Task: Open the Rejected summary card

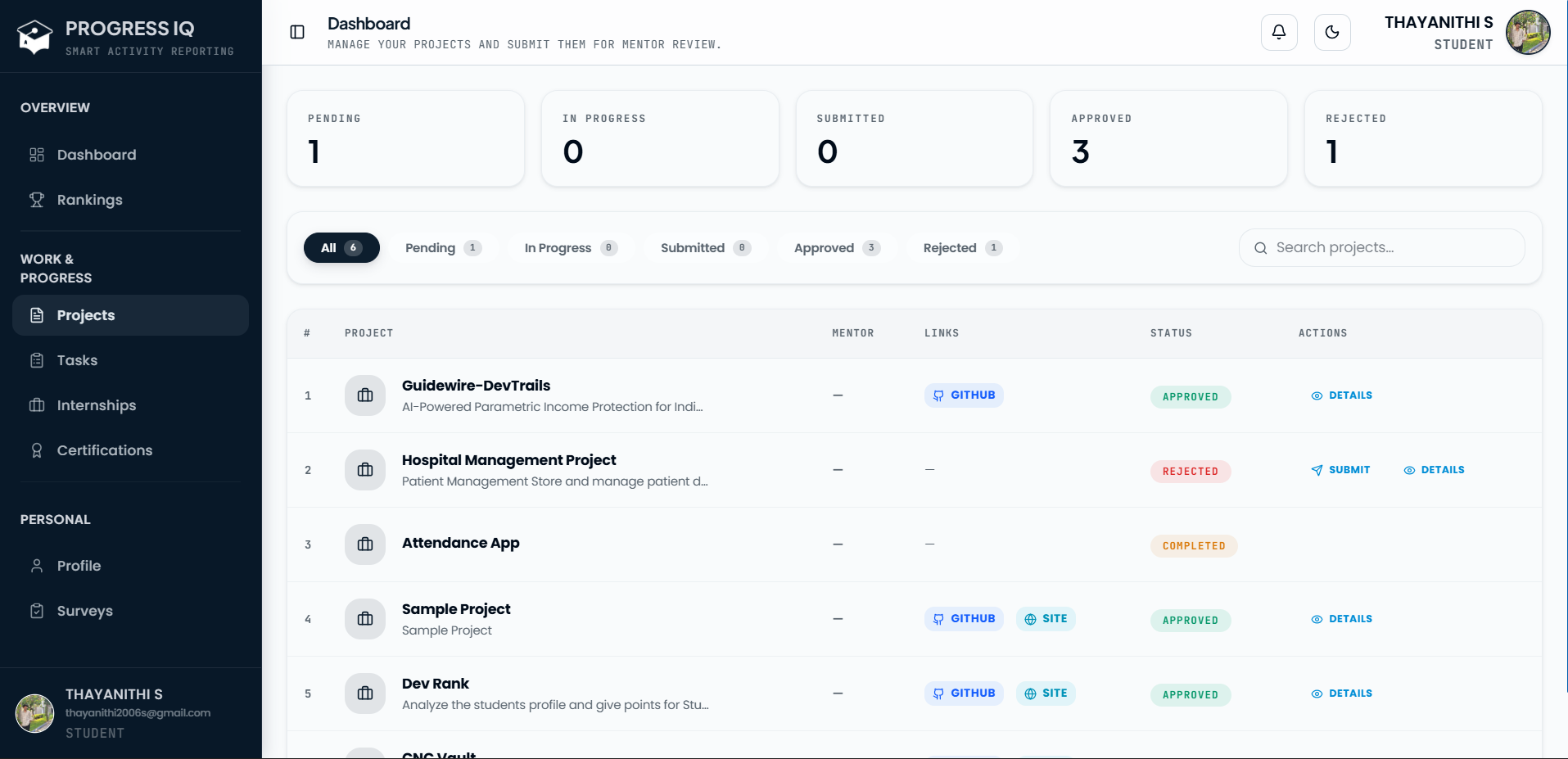Action: 1423,138
